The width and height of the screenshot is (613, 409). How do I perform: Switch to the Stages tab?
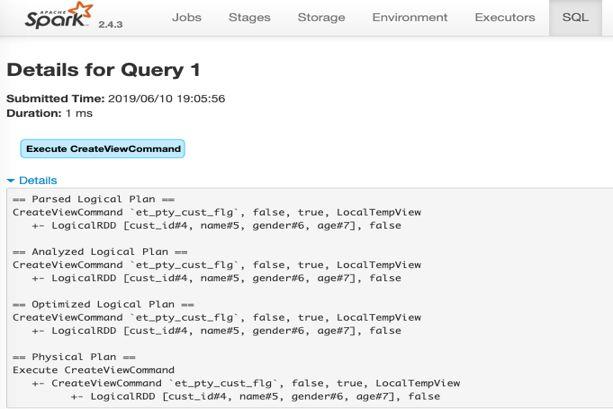pos(249,18)
